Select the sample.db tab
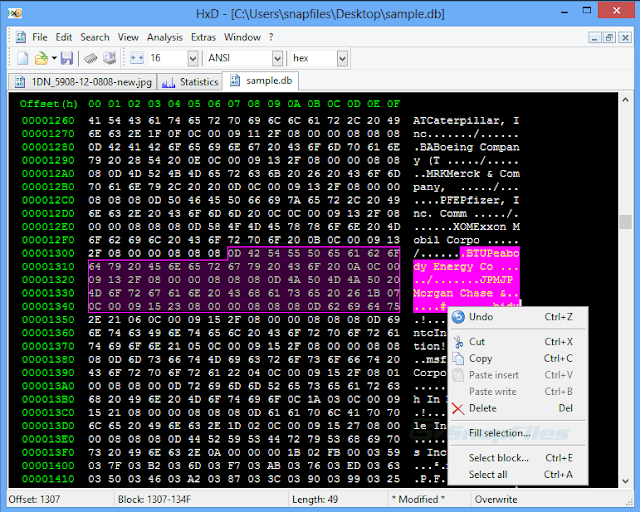Screen dimensions: 640x512 click(261, 81)
